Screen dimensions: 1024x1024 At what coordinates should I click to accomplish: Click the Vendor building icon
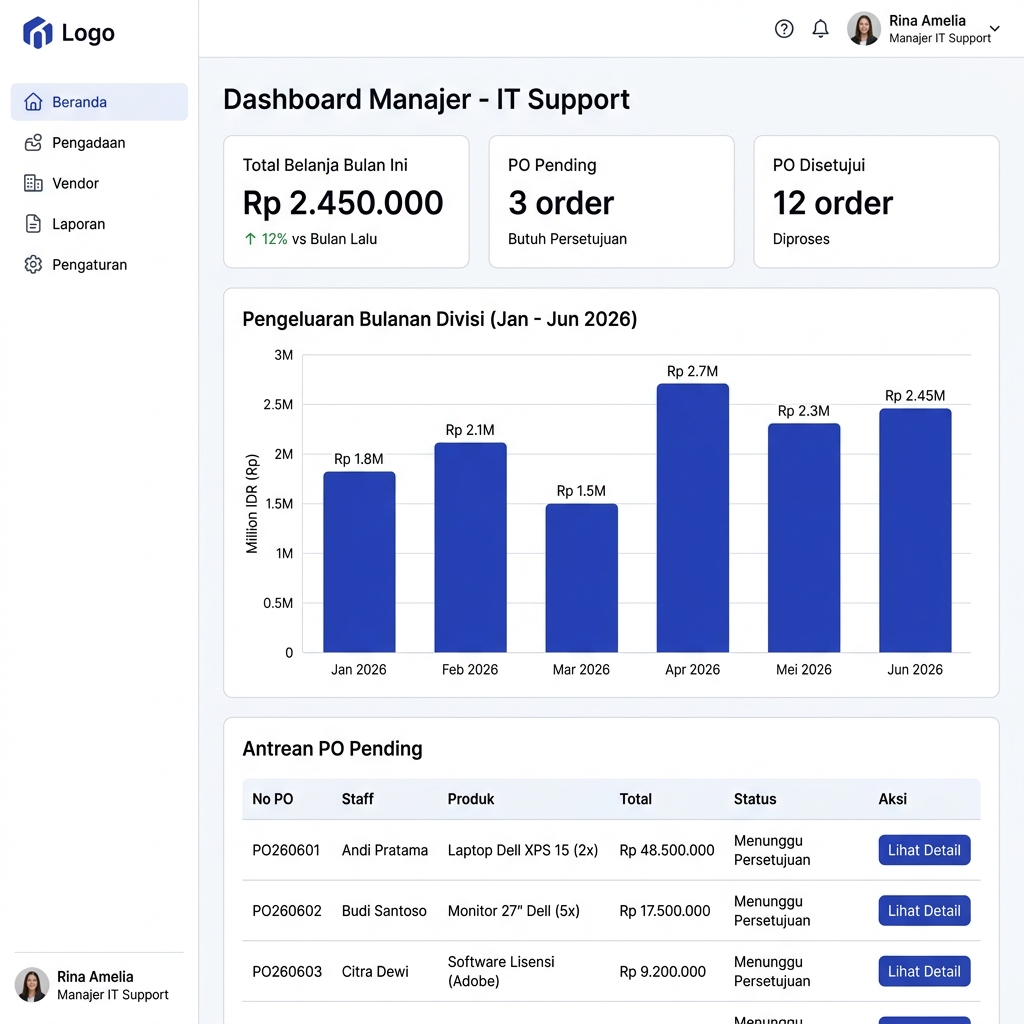33,183
